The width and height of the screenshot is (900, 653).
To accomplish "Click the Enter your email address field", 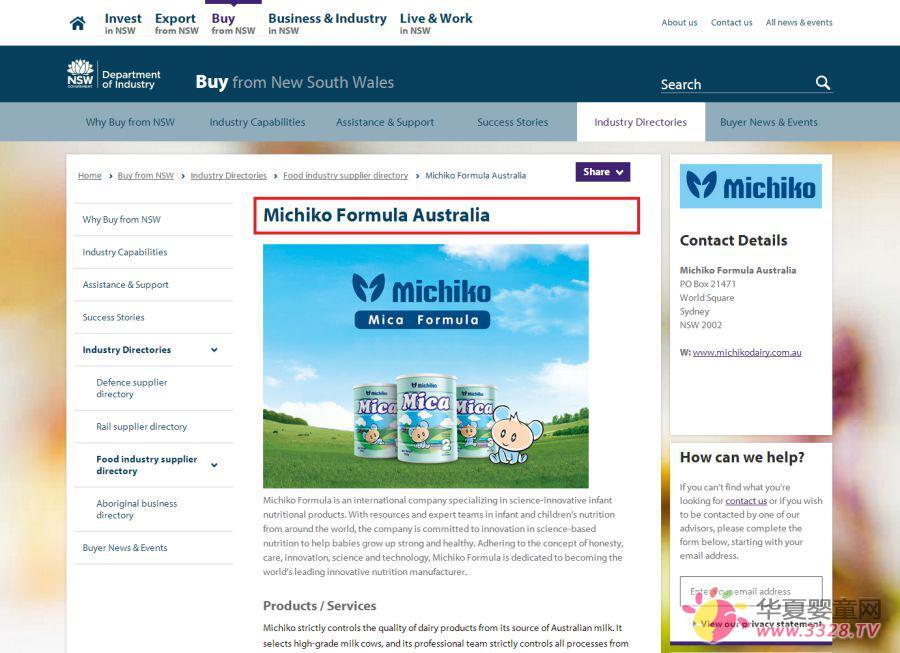I will click(x=749, y=591).
